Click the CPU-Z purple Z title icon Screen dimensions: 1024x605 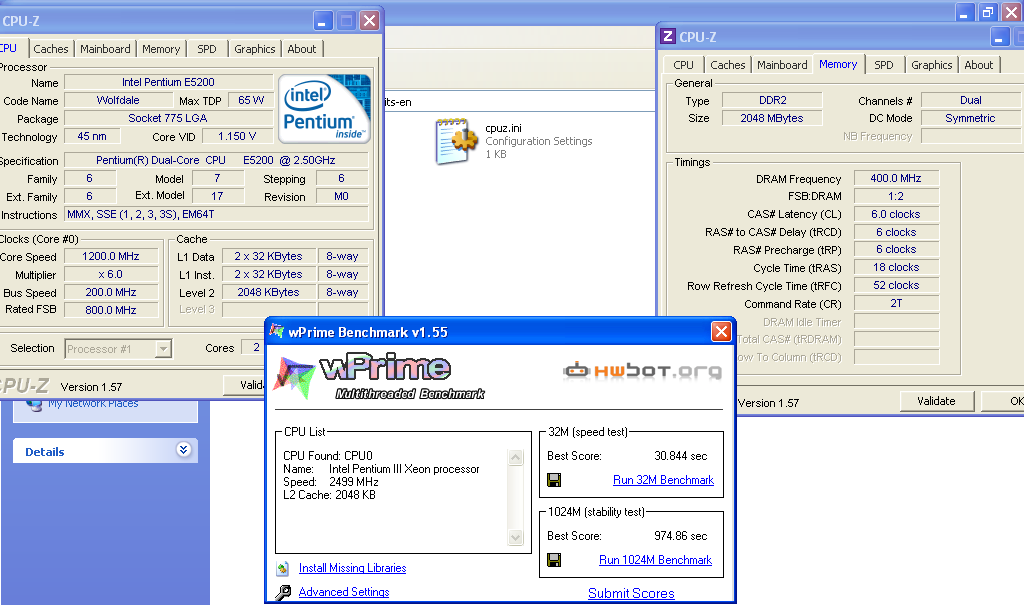tap(667, 37)
